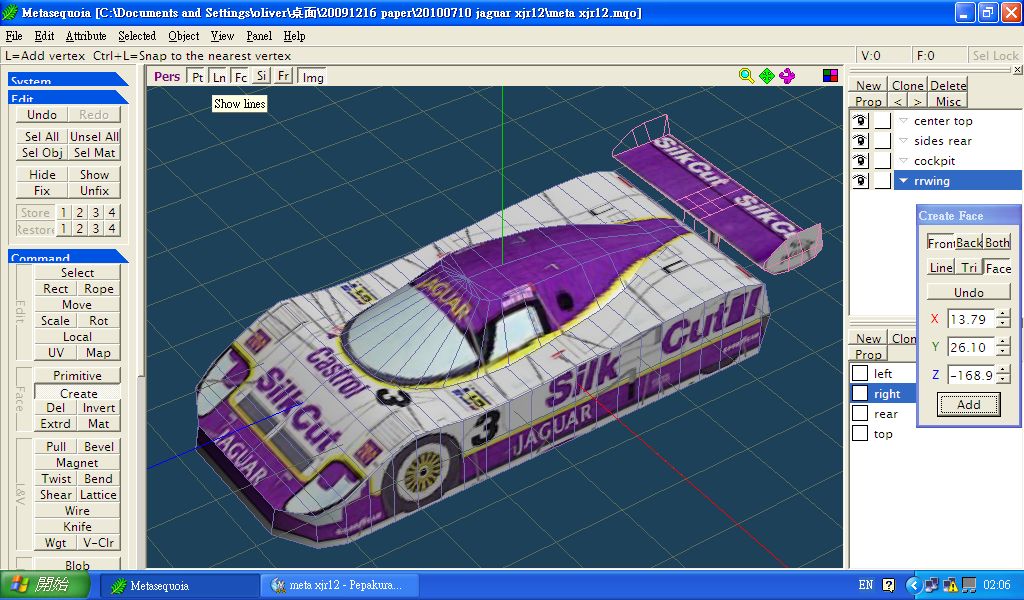Toggle the Si simple display button
The width and height of the screenshot is (1024, 600).
(x=261, y=76)
